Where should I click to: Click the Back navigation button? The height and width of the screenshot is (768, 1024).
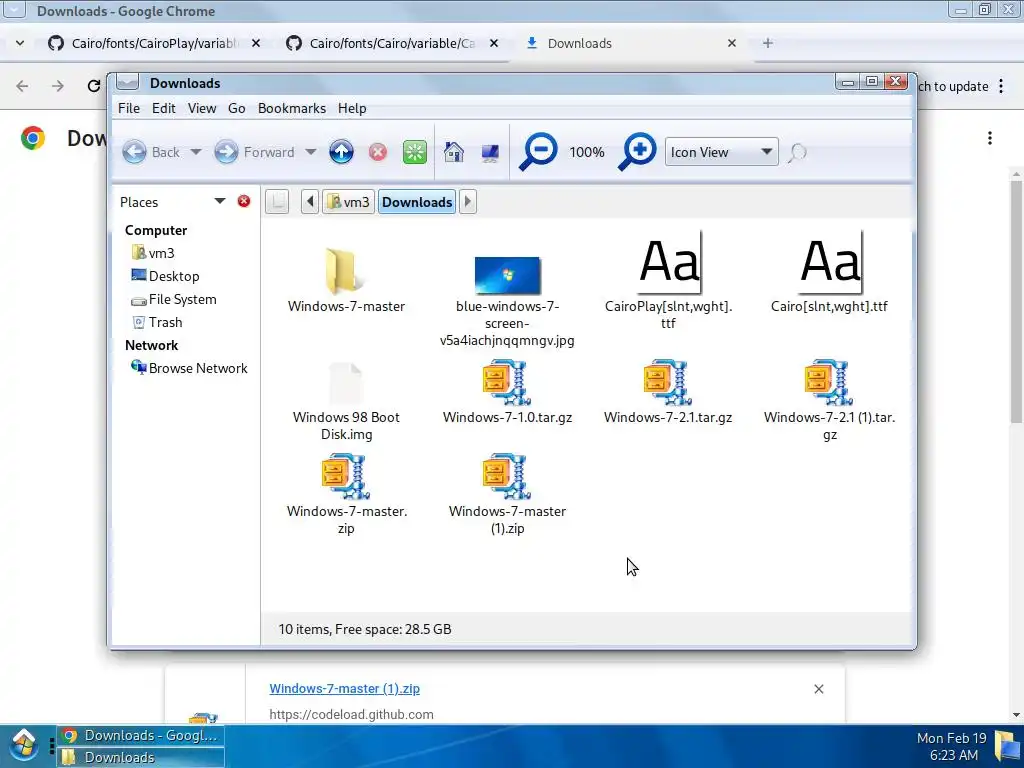[x=152, y=152]
